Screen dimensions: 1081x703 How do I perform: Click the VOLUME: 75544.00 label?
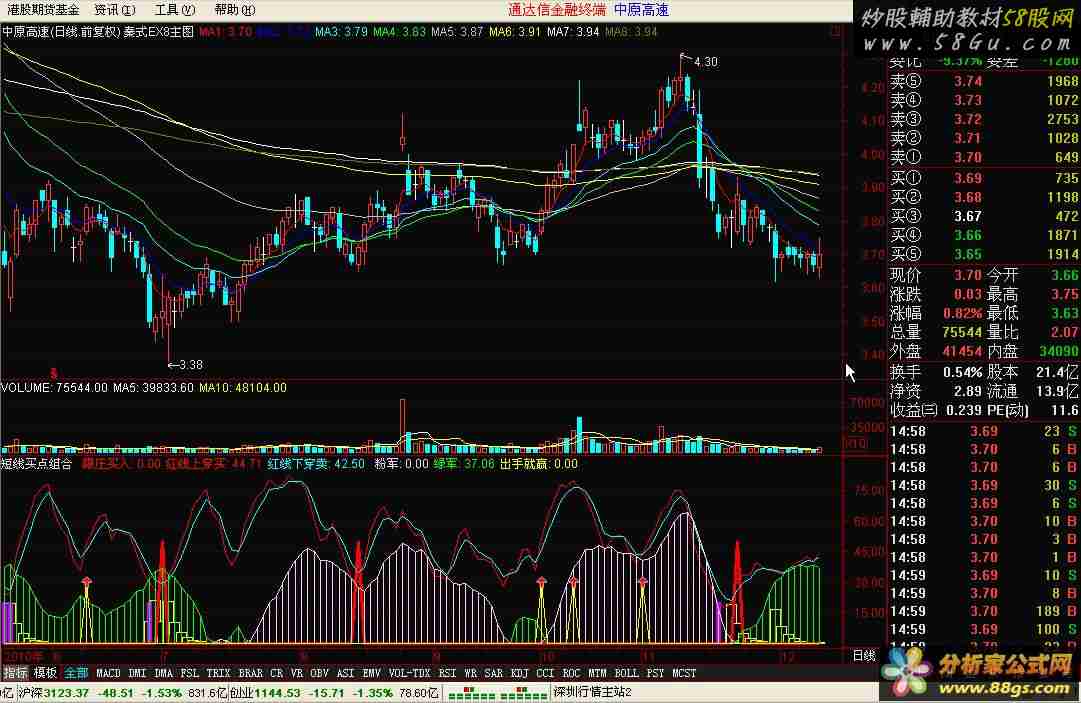[x=54, y=388]
